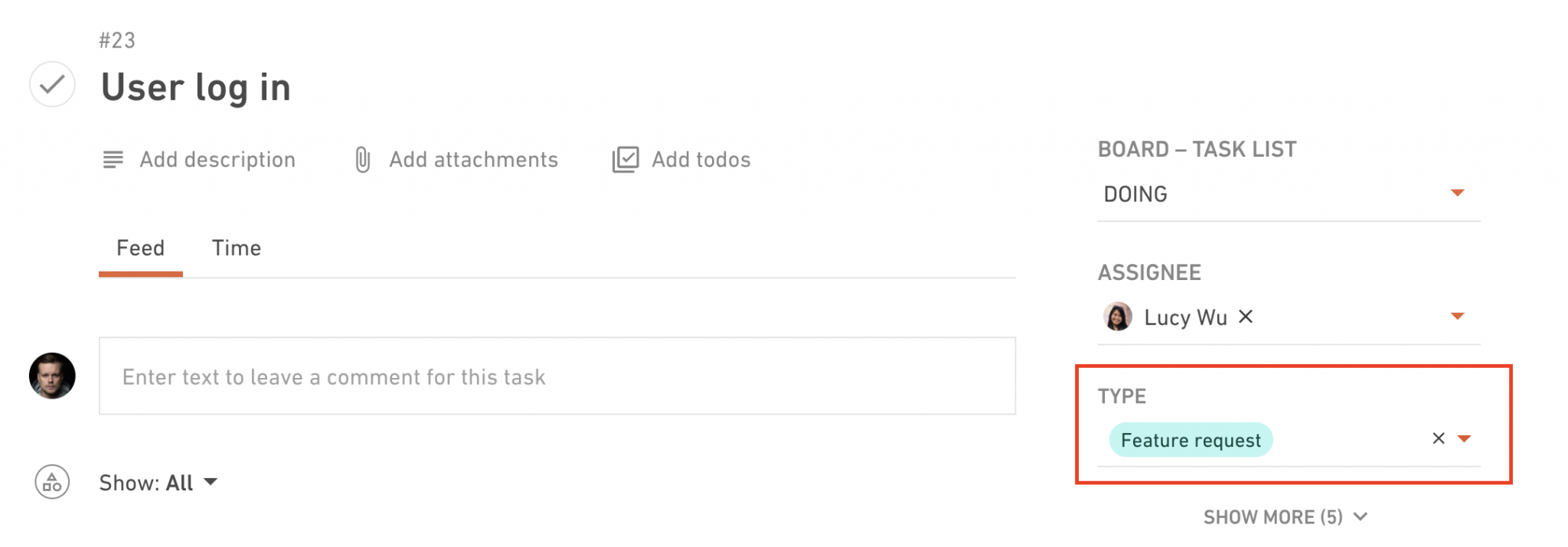Click the paperclip attachments icon
Image resolution: width=1568 pixels, height=547 pixels.
(x=363, y=160)
